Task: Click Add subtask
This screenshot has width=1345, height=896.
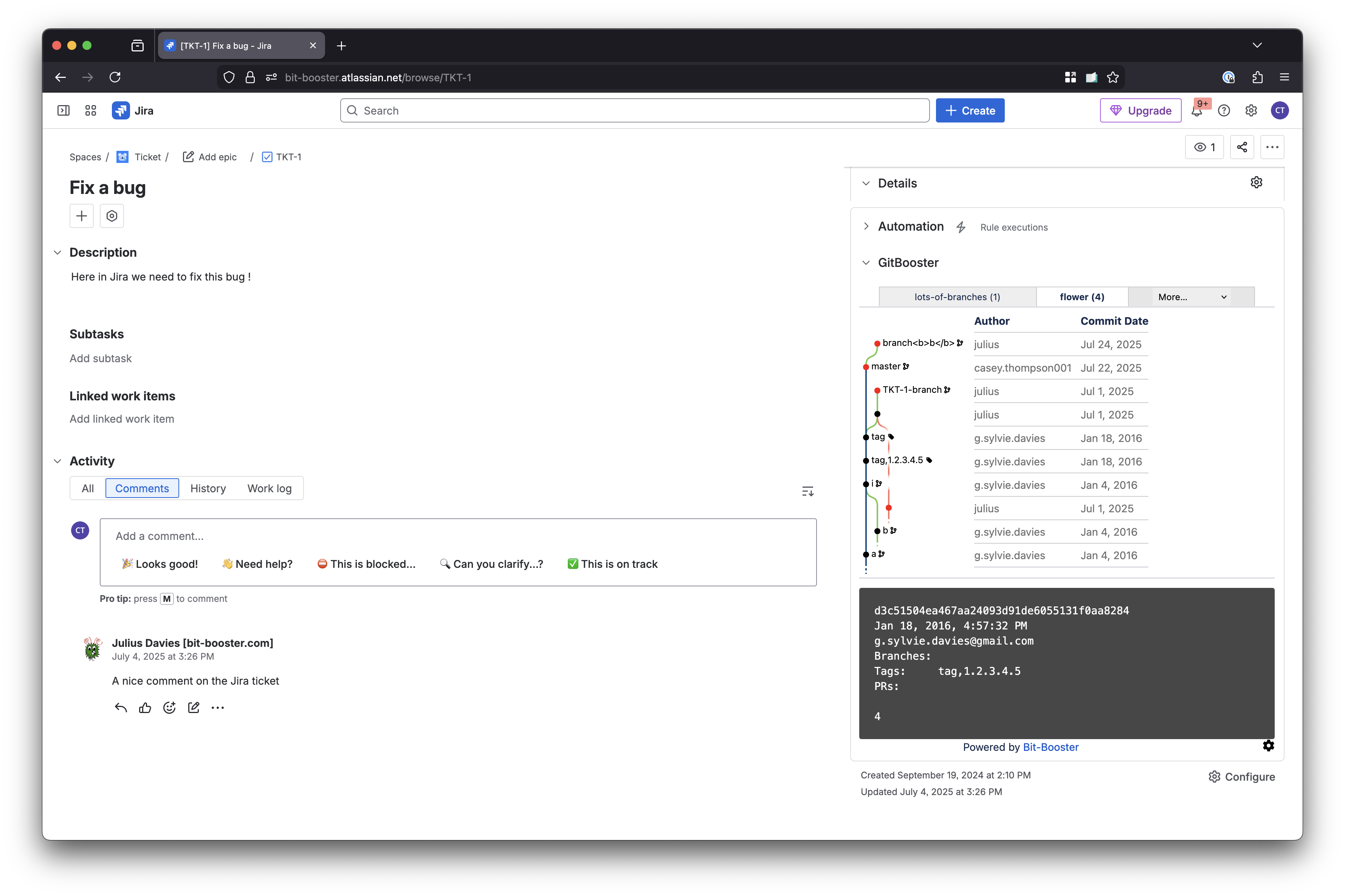Action: (x=101, y=358)
